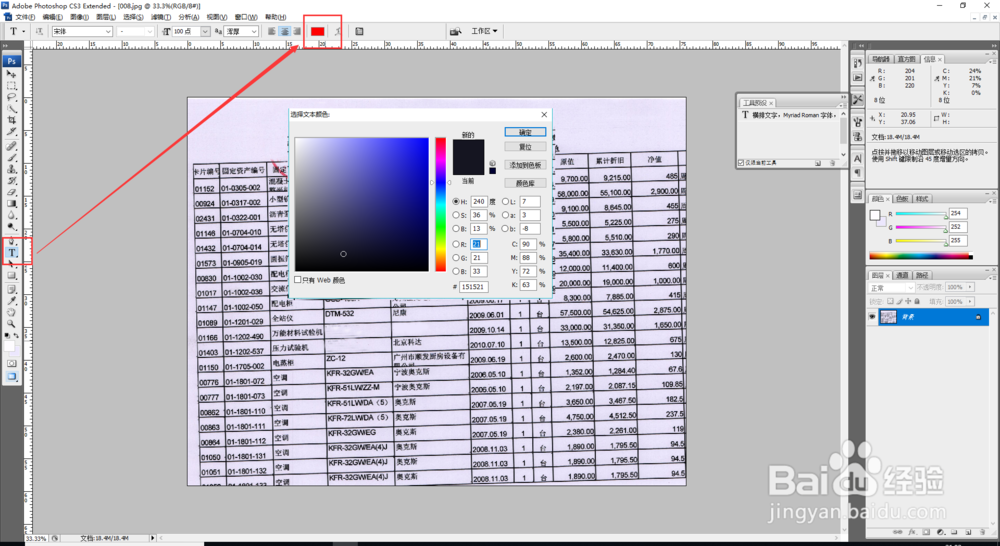Select the Rectangular Marquee tool

11,85
